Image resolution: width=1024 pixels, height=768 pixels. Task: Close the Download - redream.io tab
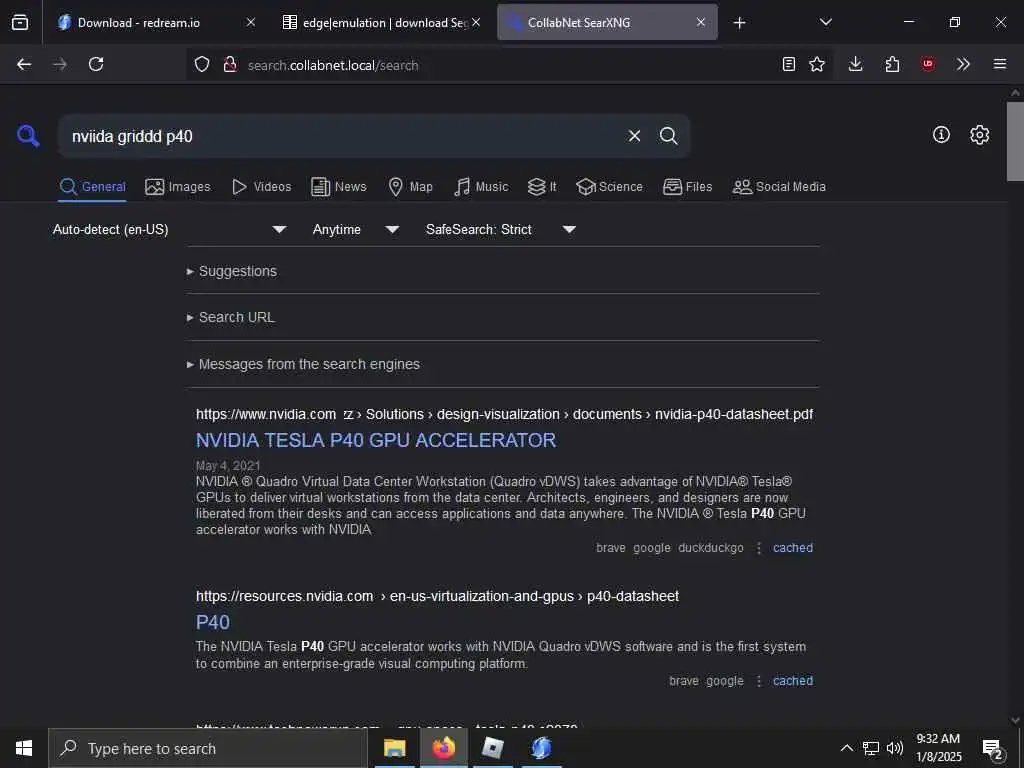pos(251,22)
